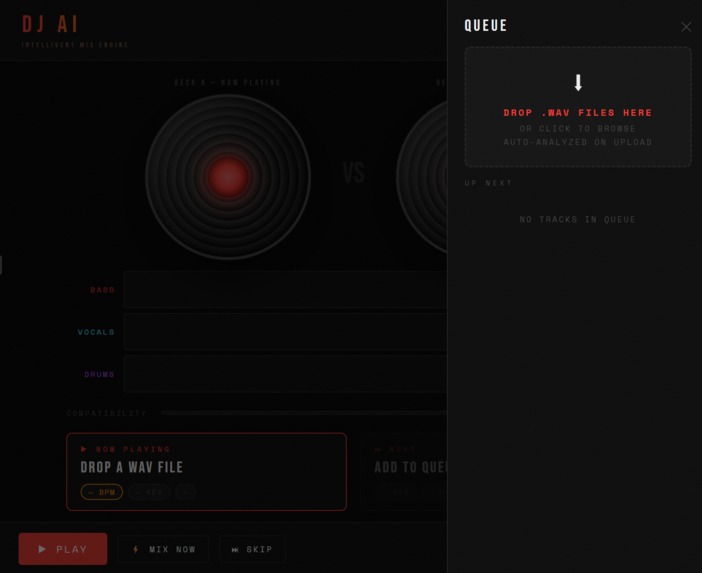Click the Deck A vinyl record
The width and height of the screenshot is (702, 573).
click(x=228, y=177)
